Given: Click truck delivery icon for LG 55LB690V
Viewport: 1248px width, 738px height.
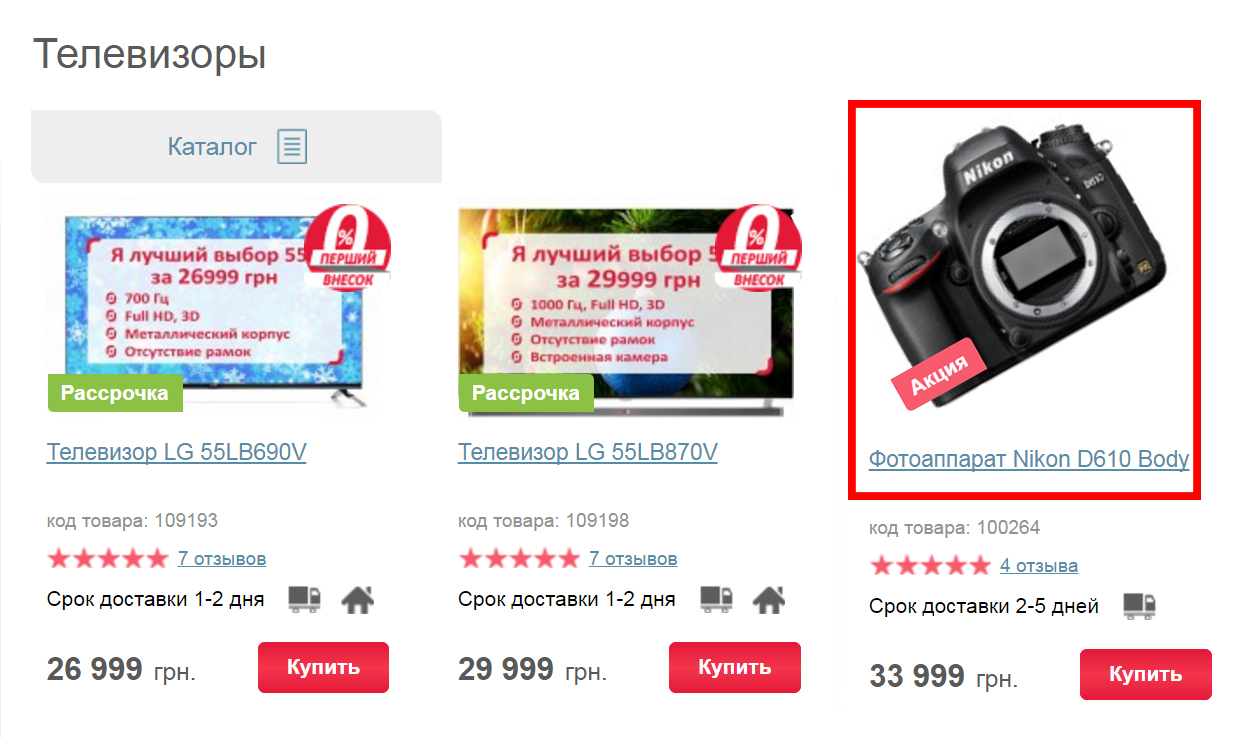Looking at the screenshot, I should pos(305,599).
